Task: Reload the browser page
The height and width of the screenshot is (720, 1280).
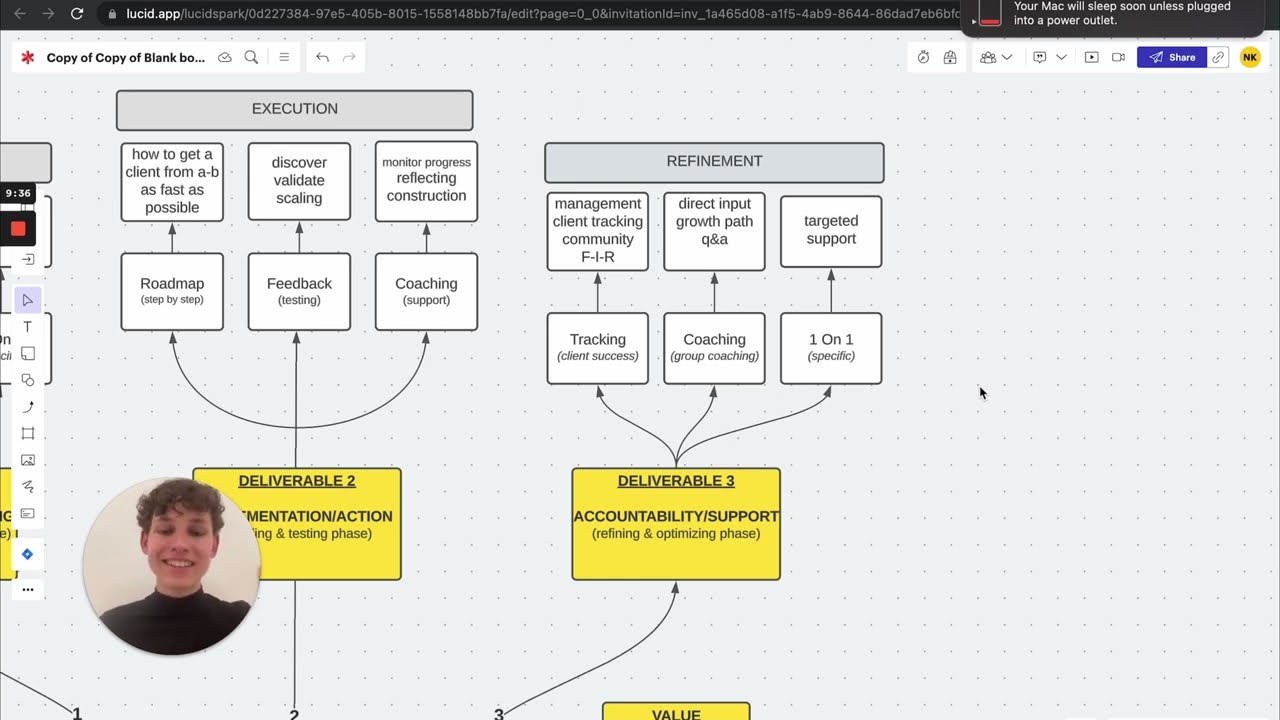Action: click(x=77, y=14)
